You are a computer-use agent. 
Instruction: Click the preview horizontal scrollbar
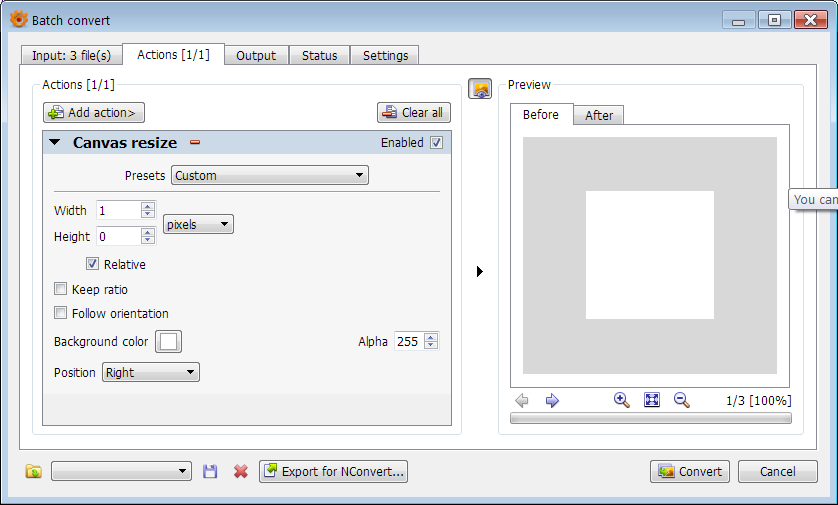650,418
